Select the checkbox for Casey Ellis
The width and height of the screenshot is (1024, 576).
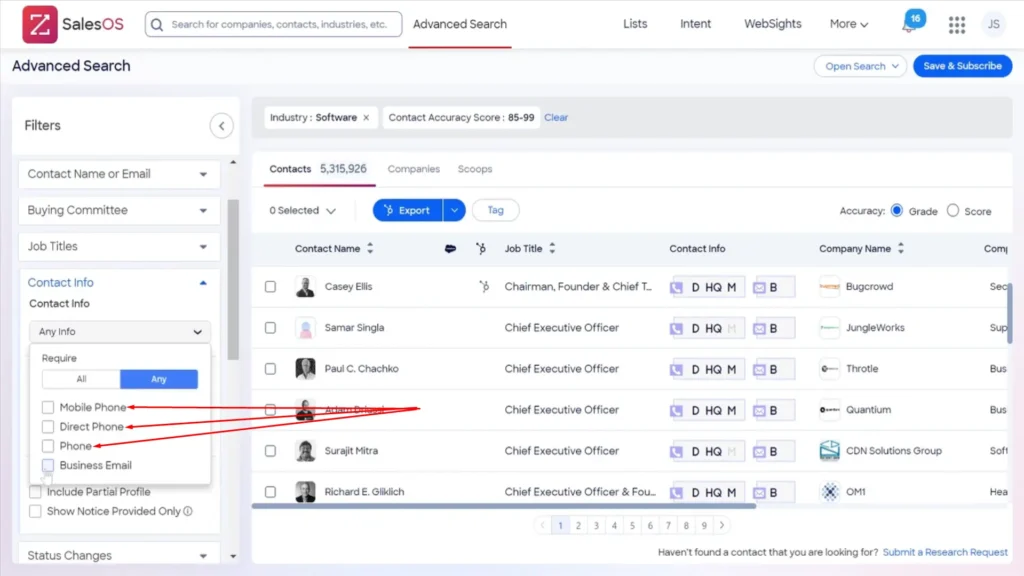coord(270,287)
